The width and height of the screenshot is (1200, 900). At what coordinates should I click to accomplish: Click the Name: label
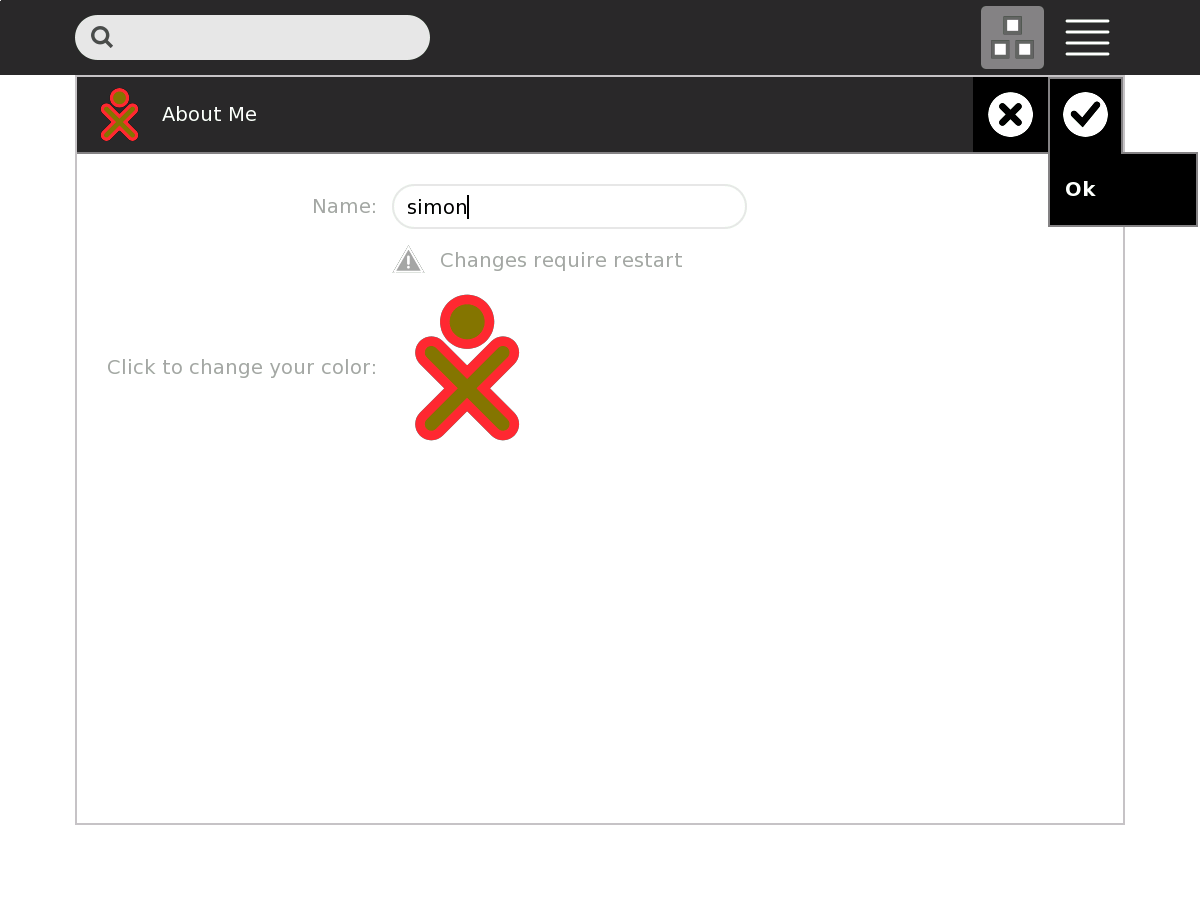coord(344,207)
